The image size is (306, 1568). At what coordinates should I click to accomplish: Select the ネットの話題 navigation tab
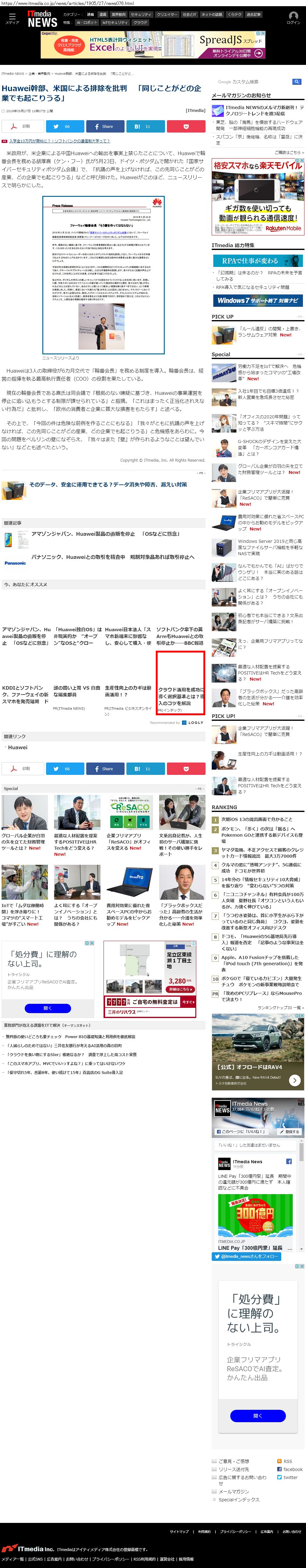212,14
